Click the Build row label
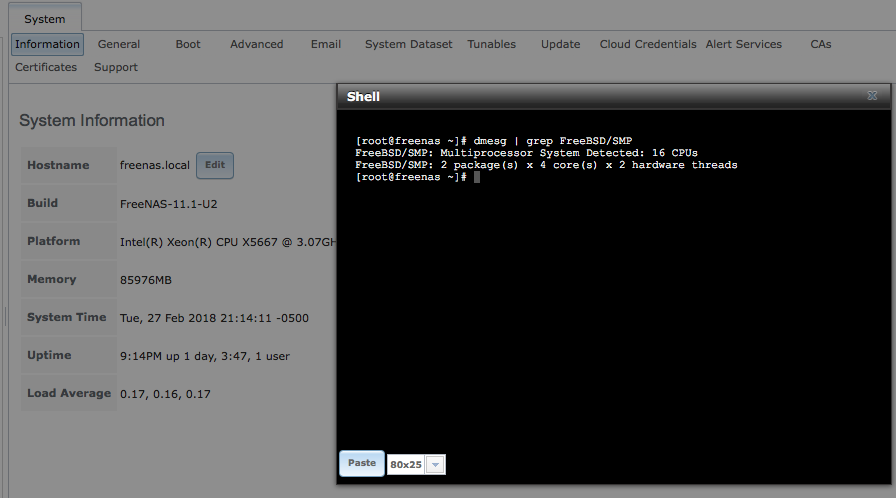The image size is (896, 498). click(43, 203)
